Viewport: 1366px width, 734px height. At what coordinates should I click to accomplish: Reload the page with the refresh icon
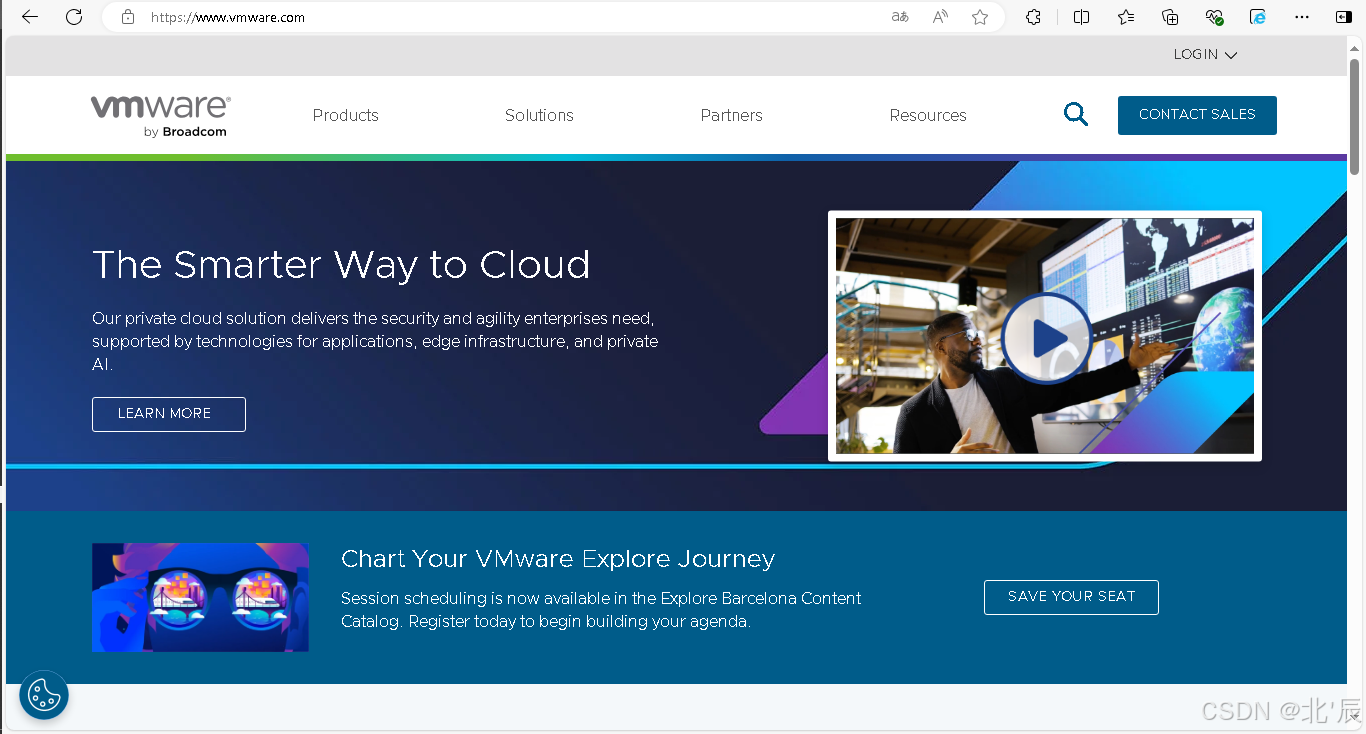coord(74,17)
